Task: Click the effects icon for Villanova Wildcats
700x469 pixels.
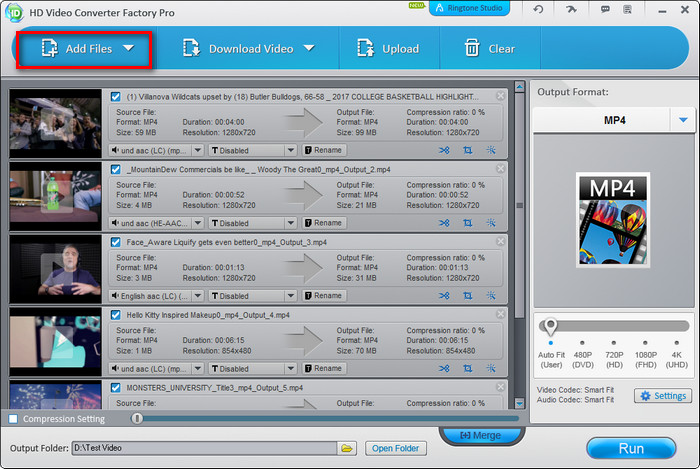Action: [491, 150]
